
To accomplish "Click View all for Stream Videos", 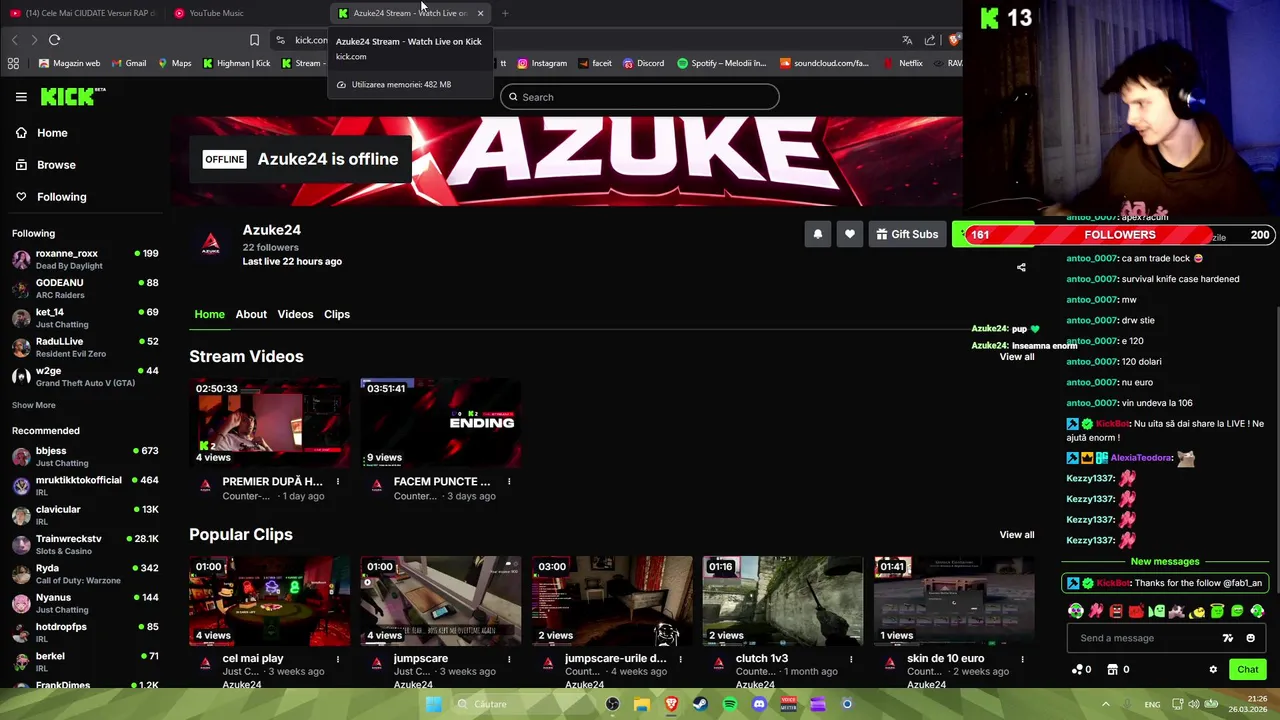I will click(1017, 357).
